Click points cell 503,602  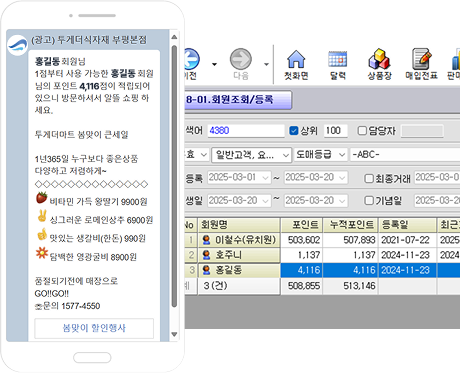(x=302, y=240)
